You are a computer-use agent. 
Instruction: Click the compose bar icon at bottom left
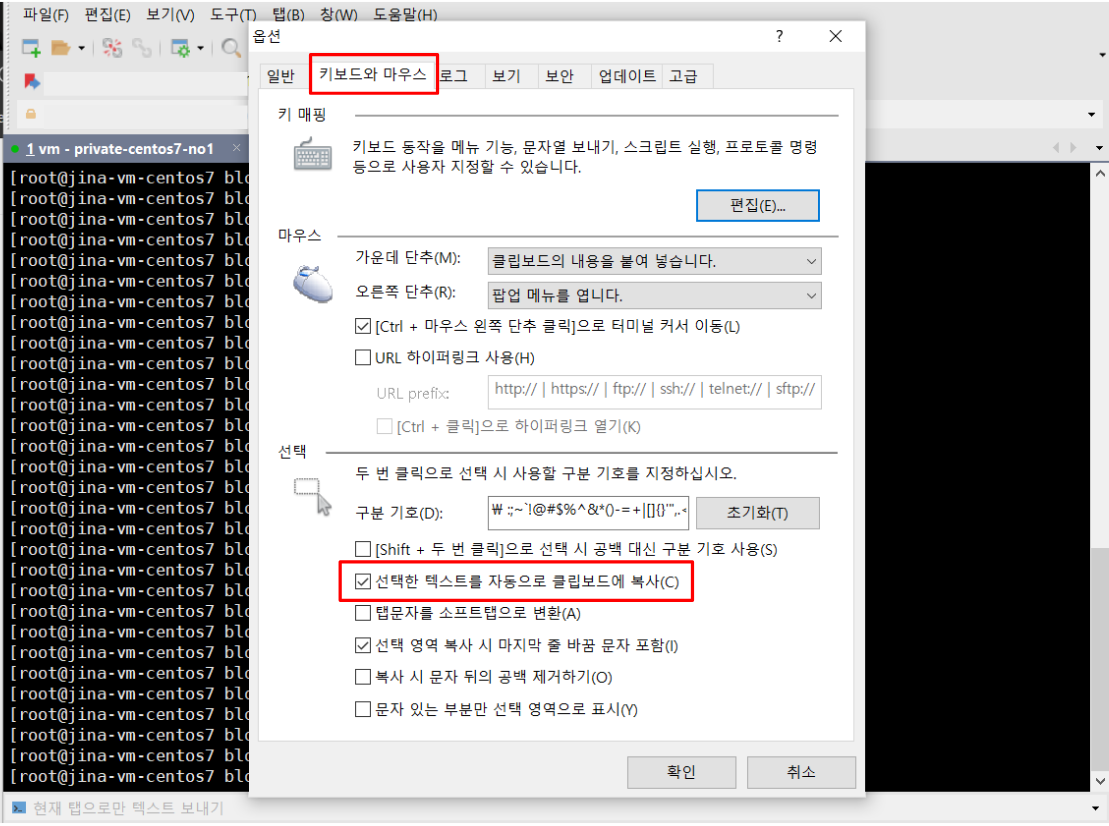19,808
